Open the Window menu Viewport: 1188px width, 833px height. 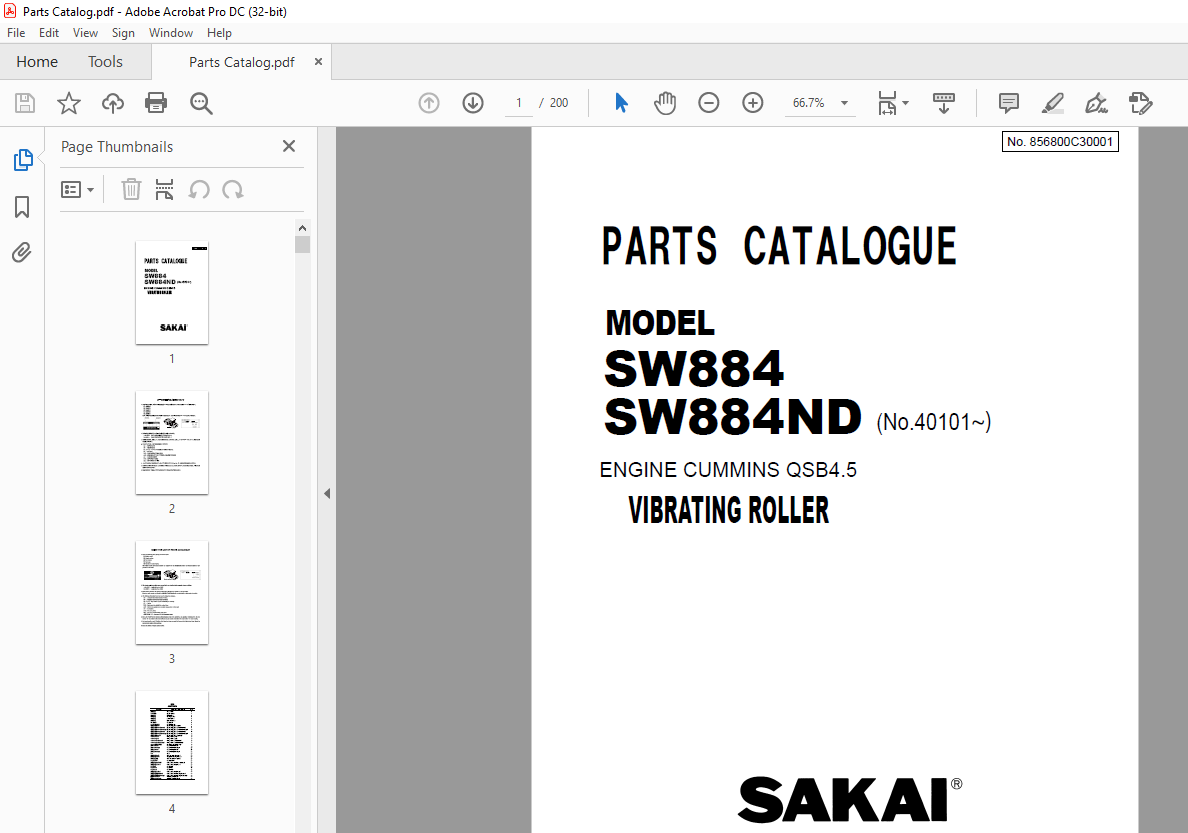click(x=170, y=33)
